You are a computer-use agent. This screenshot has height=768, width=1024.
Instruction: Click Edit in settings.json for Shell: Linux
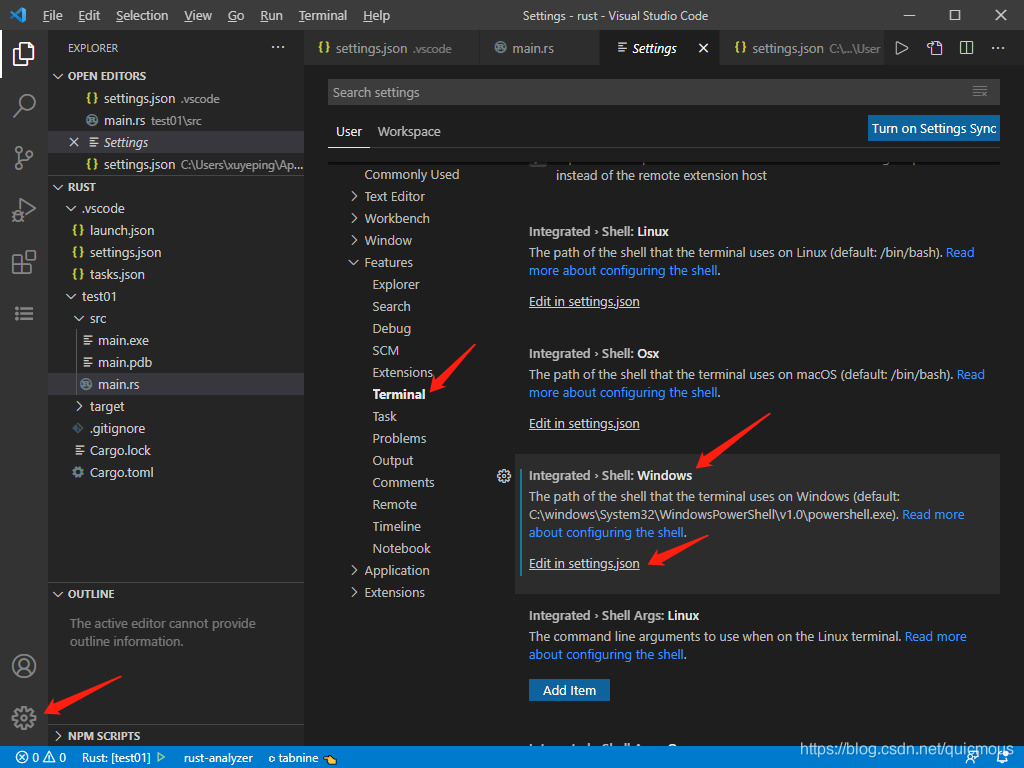tap(584, 302)
